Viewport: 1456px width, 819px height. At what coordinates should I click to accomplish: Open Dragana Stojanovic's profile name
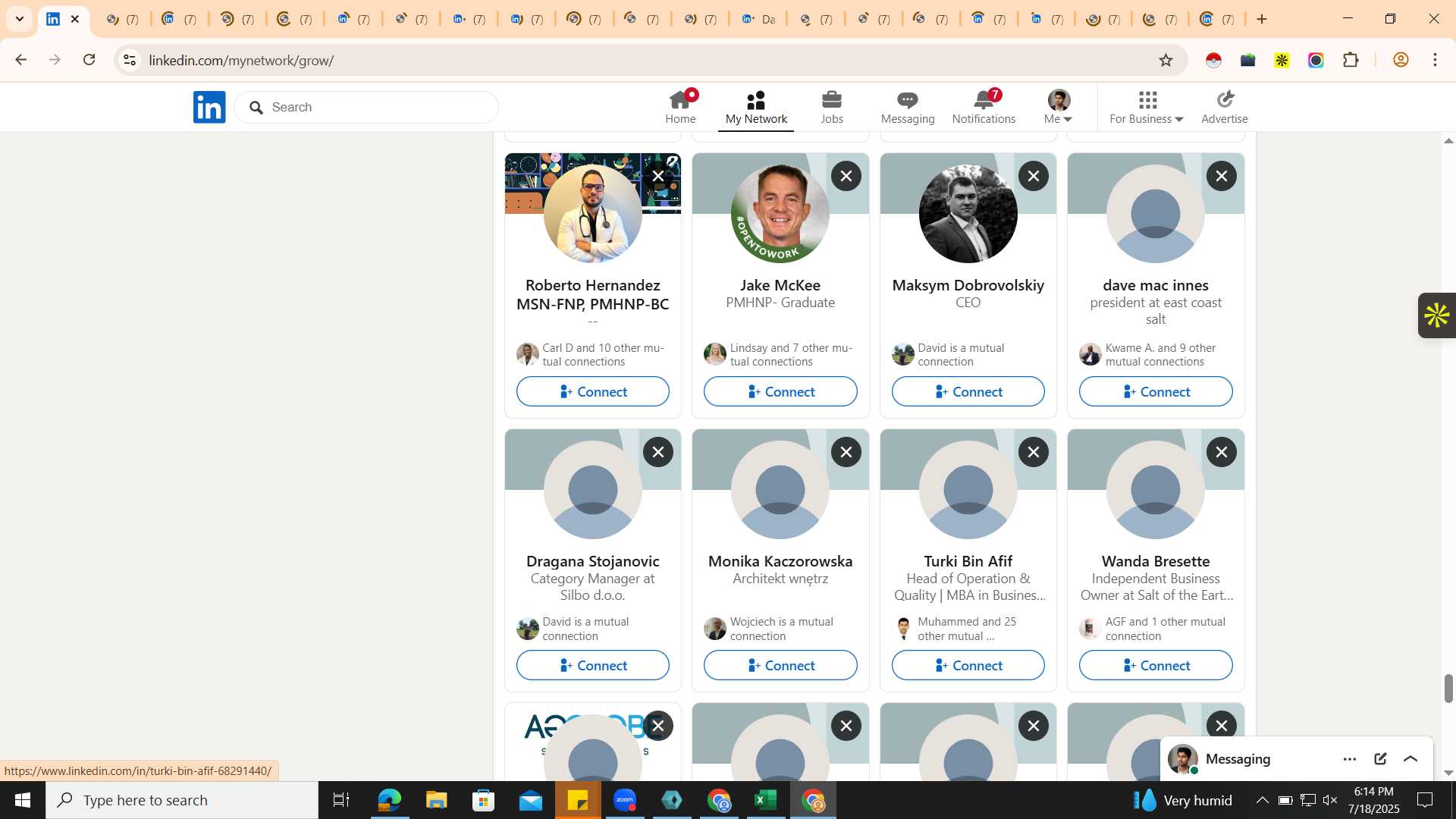(x=593, y=561)
